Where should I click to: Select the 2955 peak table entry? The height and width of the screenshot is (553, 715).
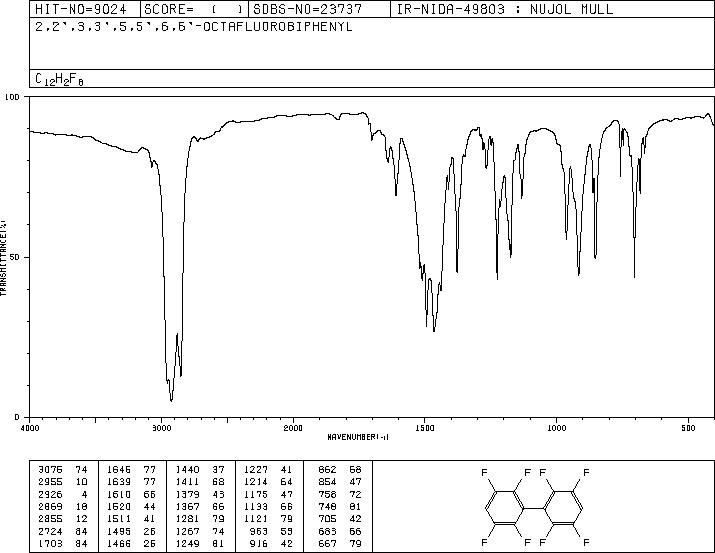tap(62, 482)
